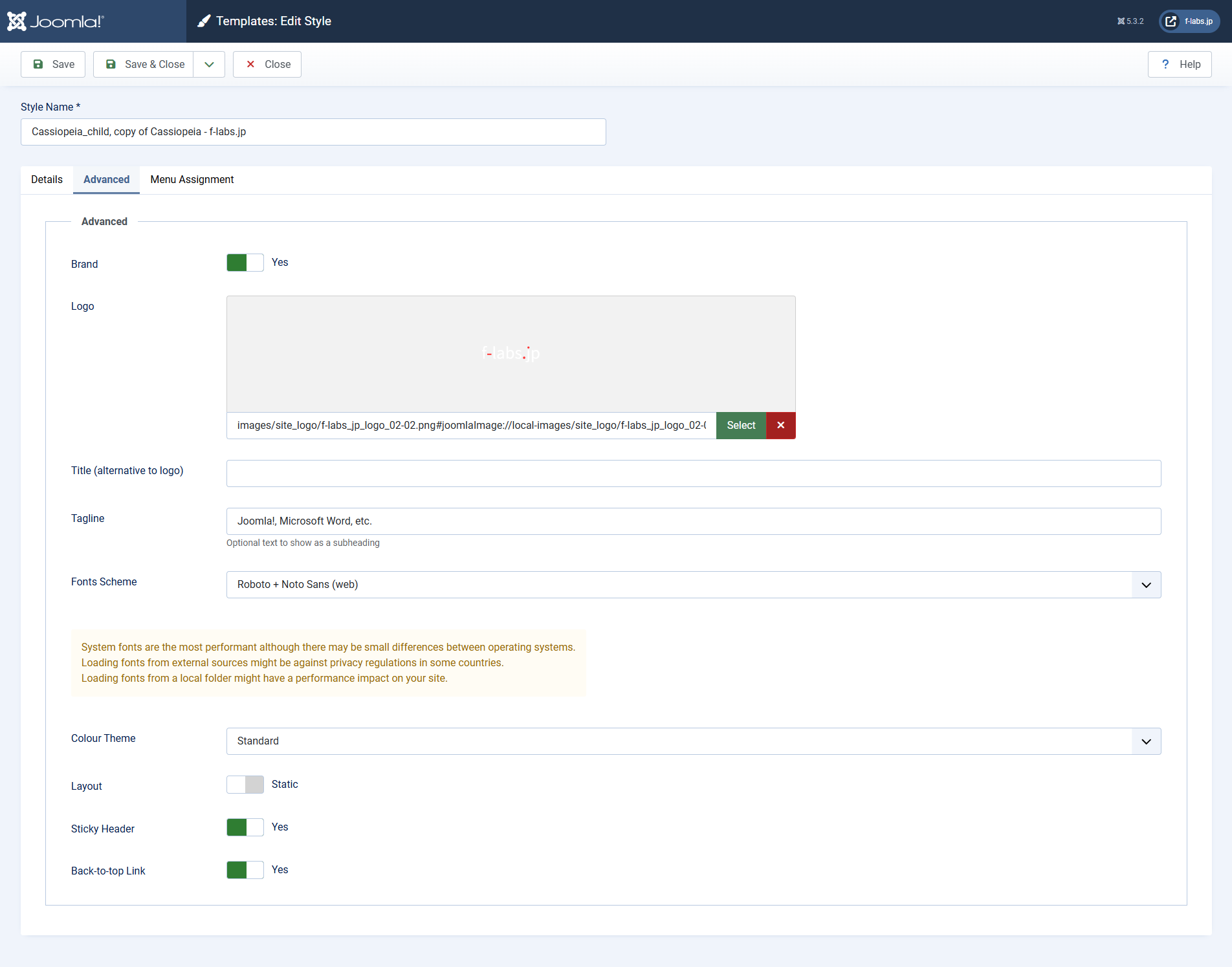Toggle the Brand switch
1232x967 pixels.
point(245,263)
